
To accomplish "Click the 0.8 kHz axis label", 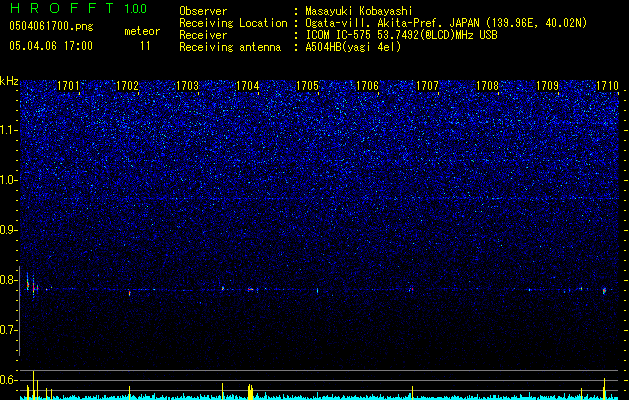I will (x=9, y=280).
